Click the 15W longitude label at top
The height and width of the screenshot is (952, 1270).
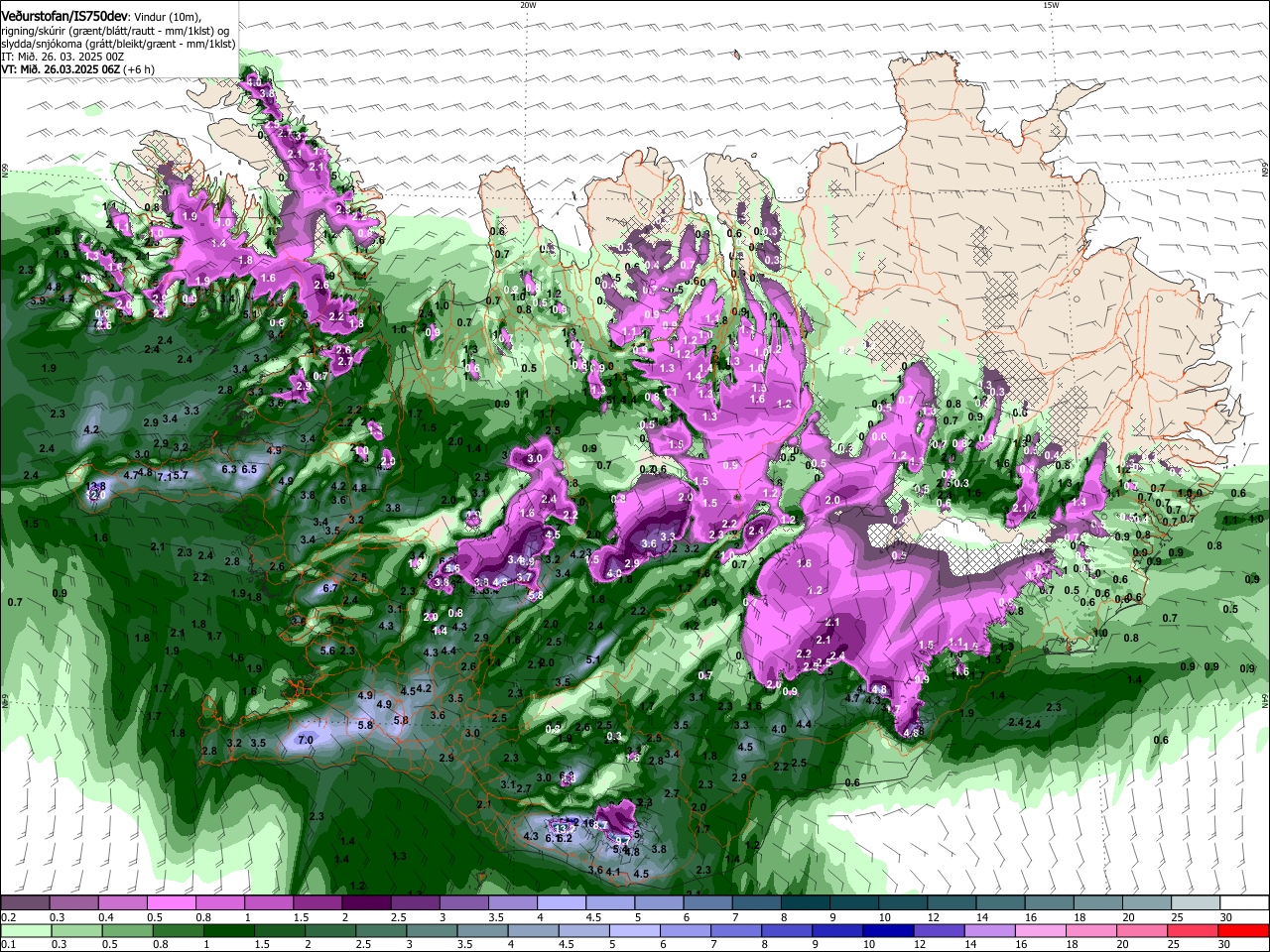1051,5
